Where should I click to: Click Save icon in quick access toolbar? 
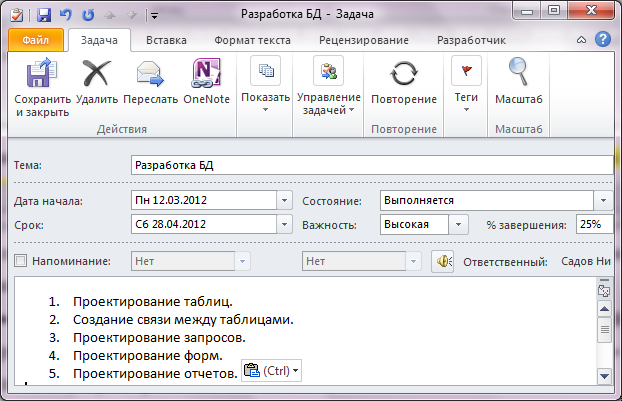pyautogui.click(x=44, y=15)
